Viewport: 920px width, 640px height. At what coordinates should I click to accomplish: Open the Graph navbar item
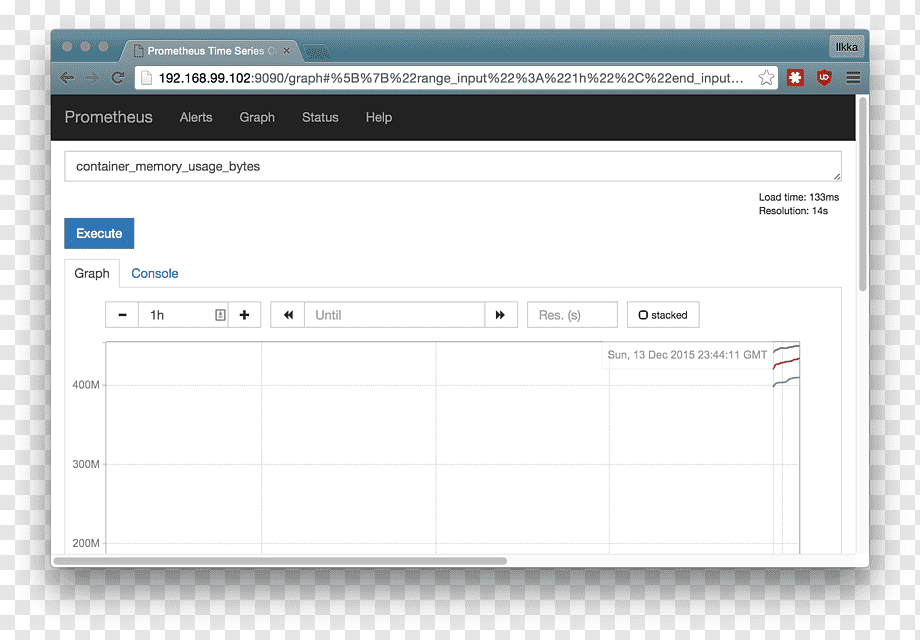[257, 117]
